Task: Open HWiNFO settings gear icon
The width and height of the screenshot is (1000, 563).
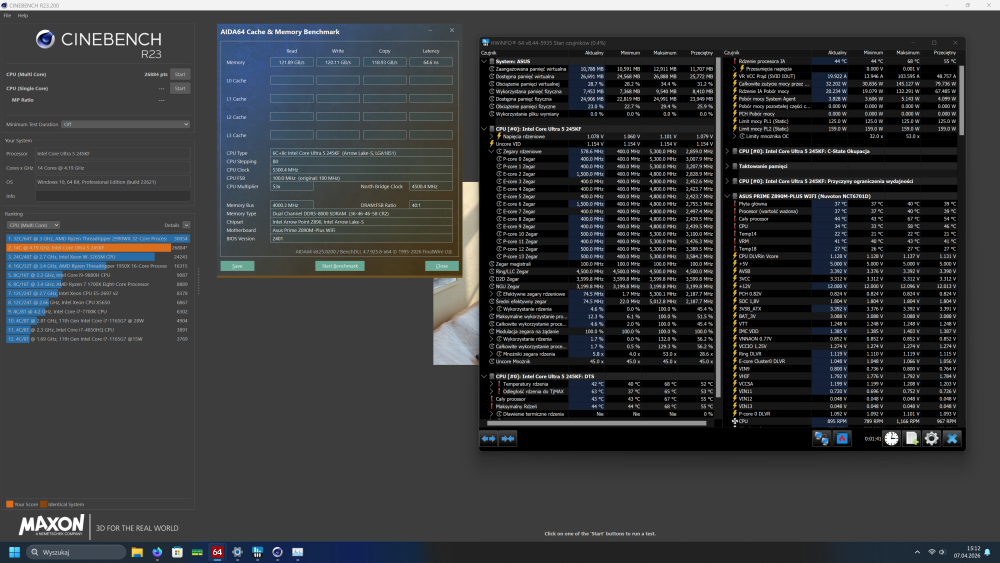Action: [x=932, y=438]
